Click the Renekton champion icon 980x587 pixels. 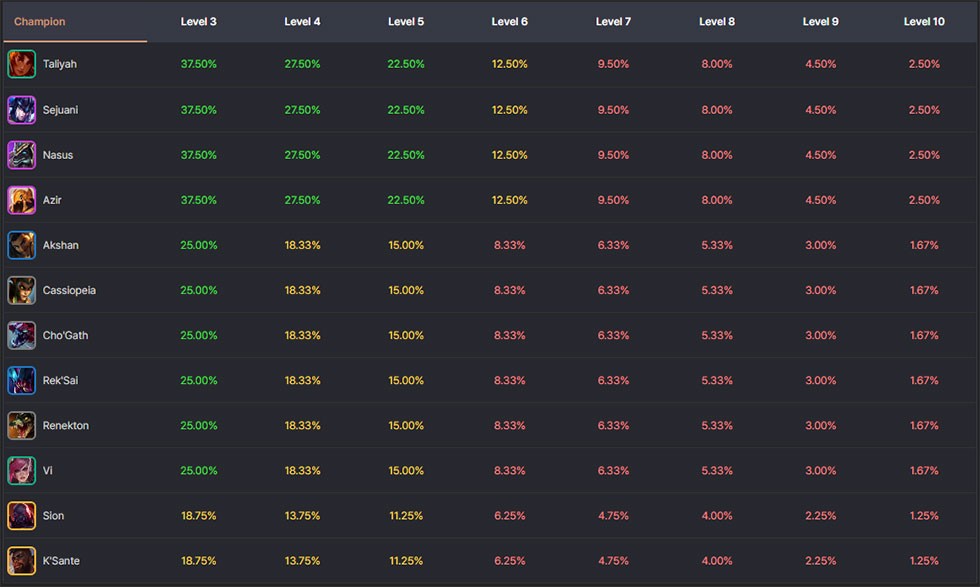point(21,425)
